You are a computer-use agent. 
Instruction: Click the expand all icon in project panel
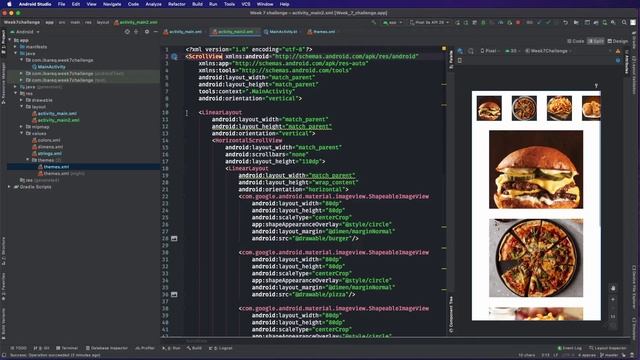coord(136,32)
